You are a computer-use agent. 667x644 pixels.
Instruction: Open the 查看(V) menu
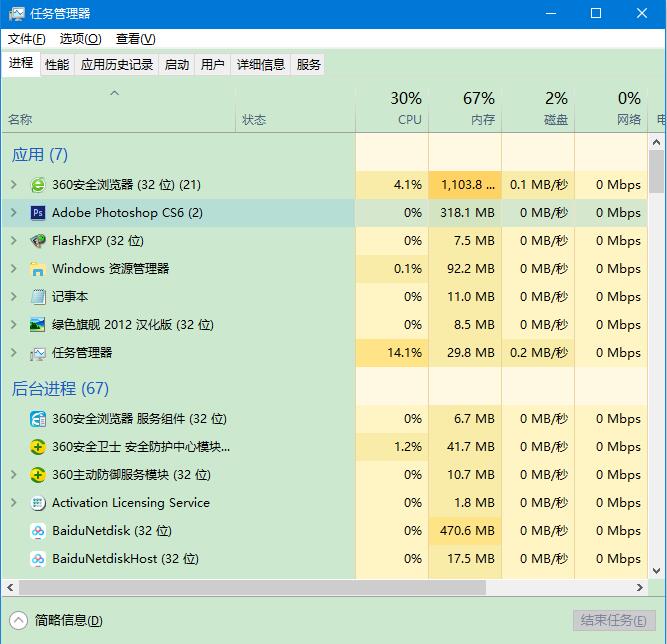(136, 39)
